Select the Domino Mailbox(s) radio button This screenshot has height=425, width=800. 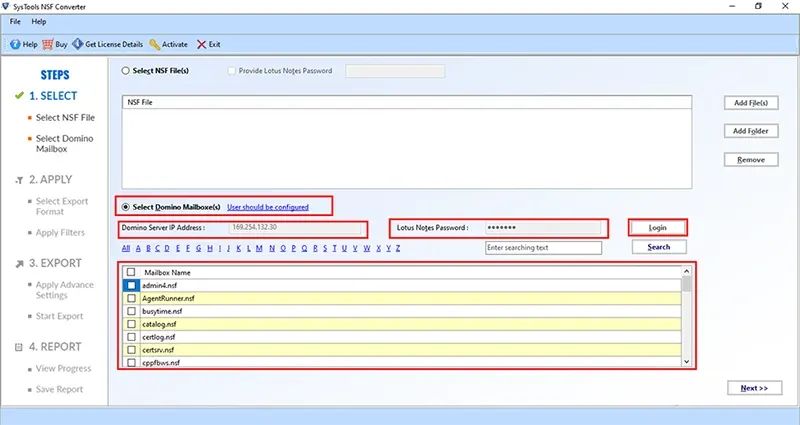[x=125, y=207]
